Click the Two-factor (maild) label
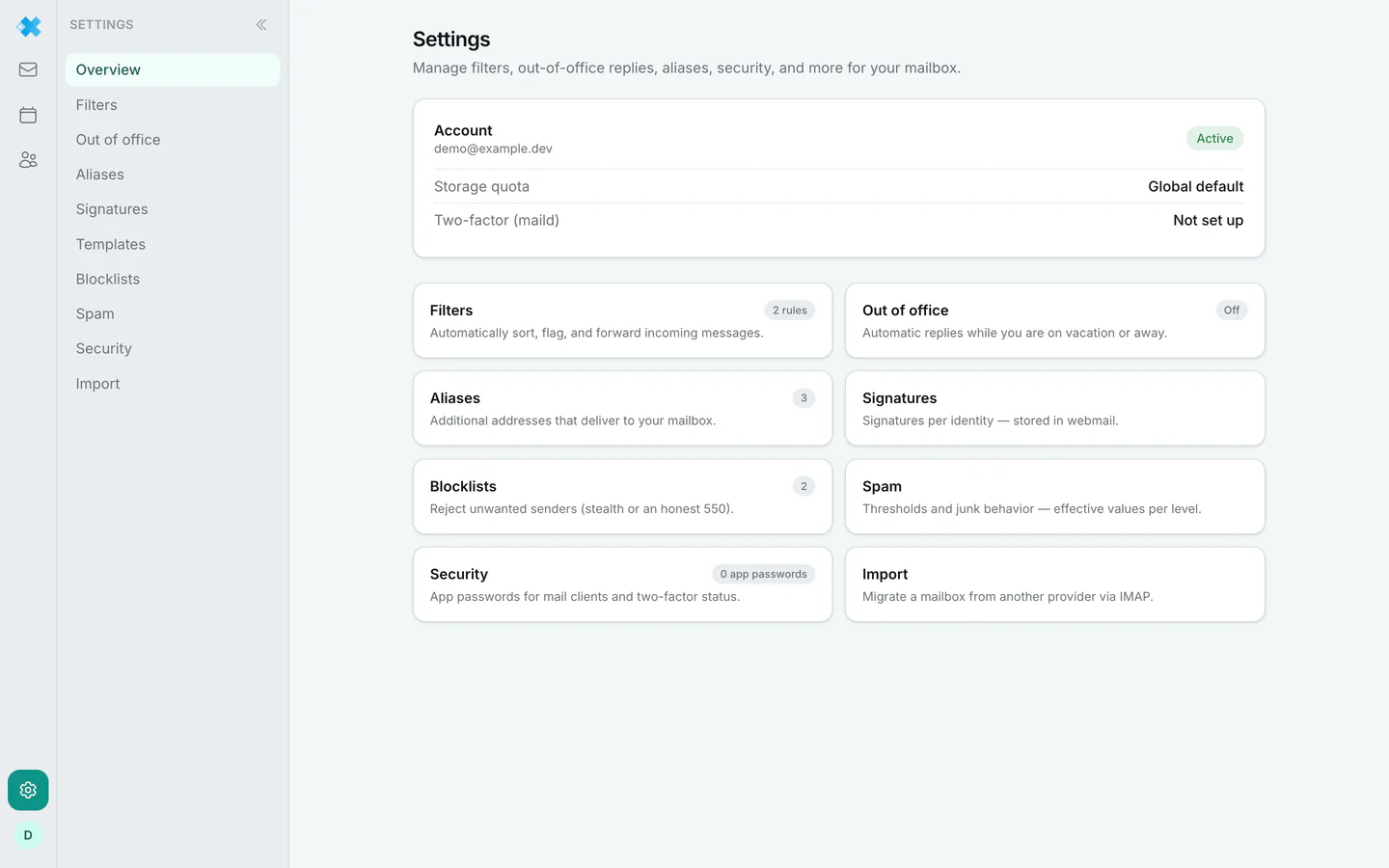Screen dimensions: 1389x868 point(497,220)
